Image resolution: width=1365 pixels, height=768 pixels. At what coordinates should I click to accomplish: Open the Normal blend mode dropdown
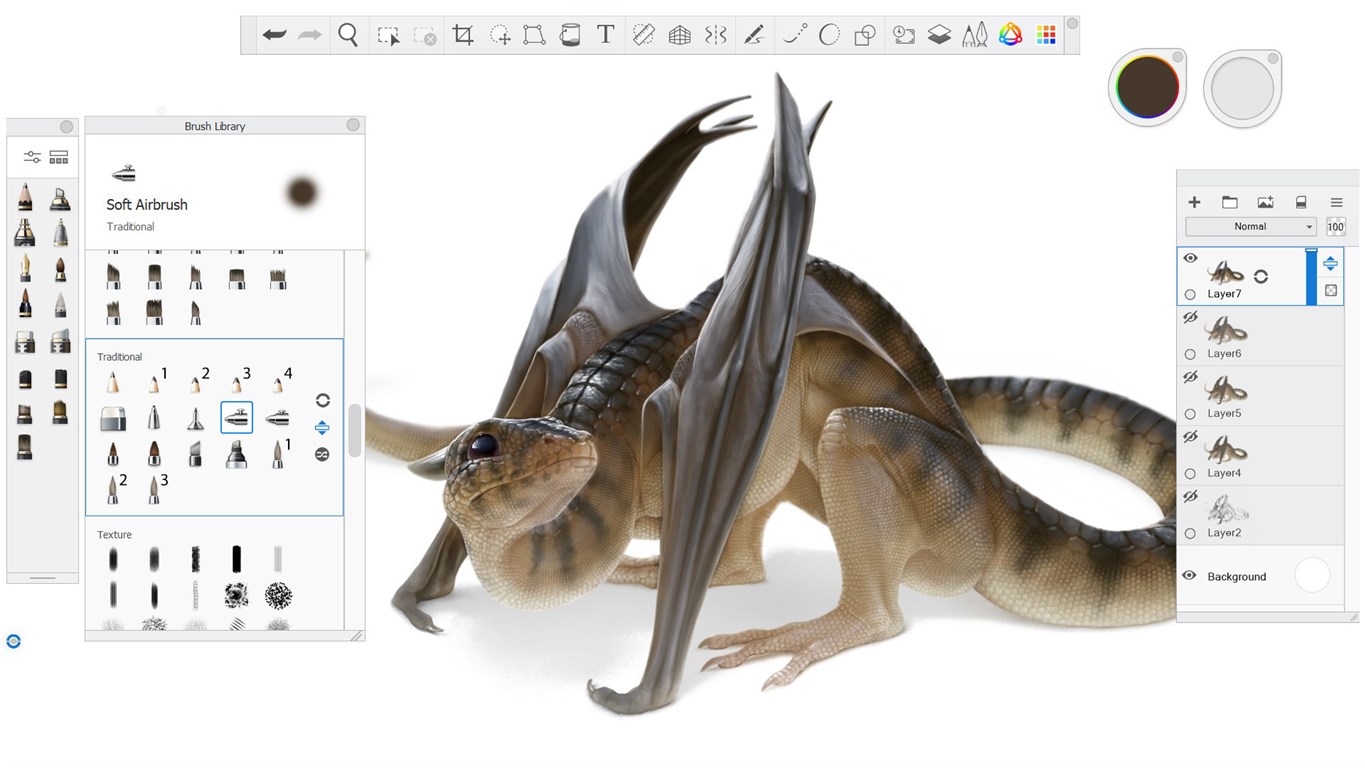pyautogui.click(x=1251, y=227)
